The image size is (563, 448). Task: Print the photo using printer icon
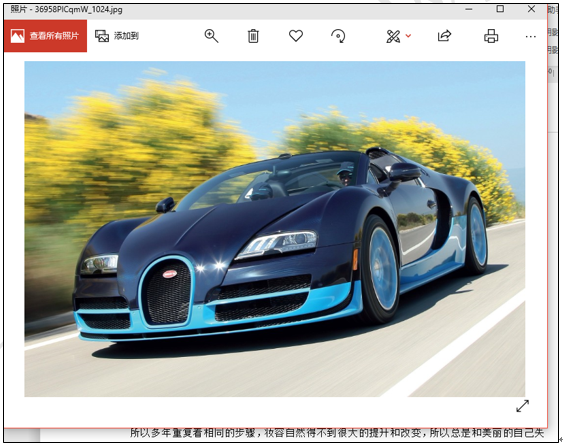click(x=491, y=36)
